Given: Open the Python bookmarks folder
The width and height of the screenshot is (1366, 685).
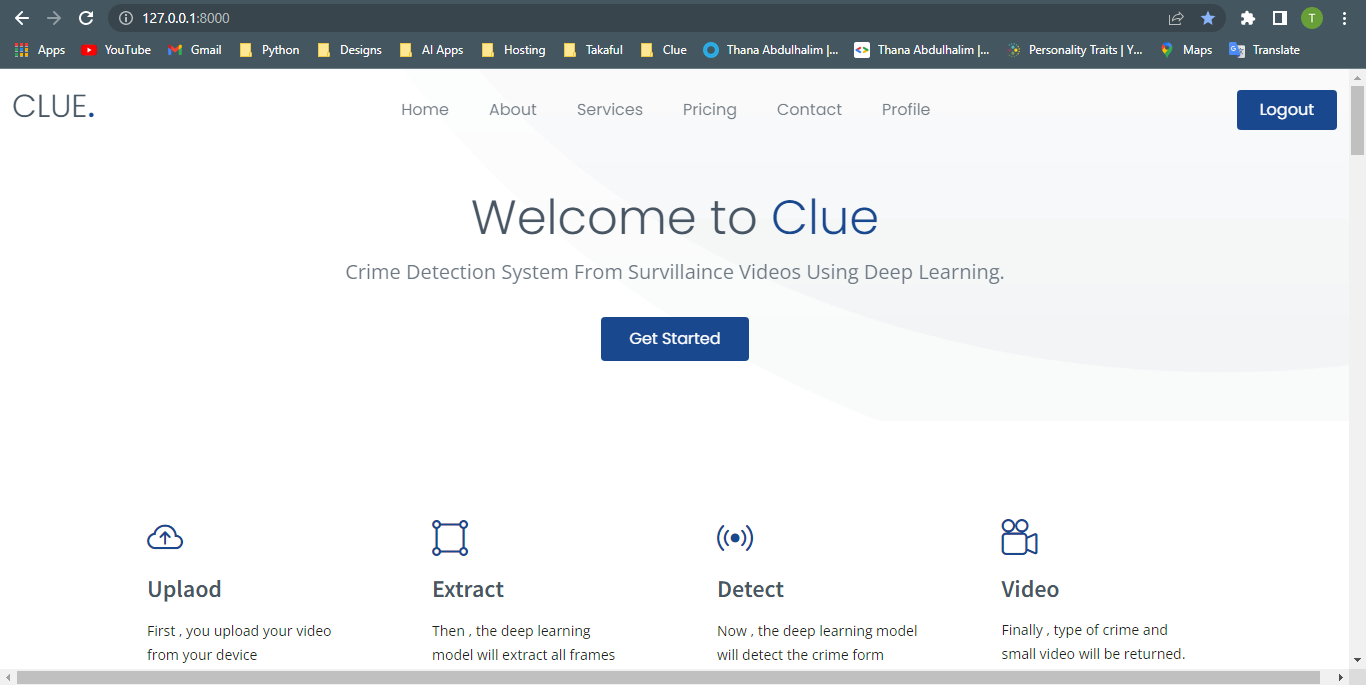Looking at the screenshot, I should [270, 50].
